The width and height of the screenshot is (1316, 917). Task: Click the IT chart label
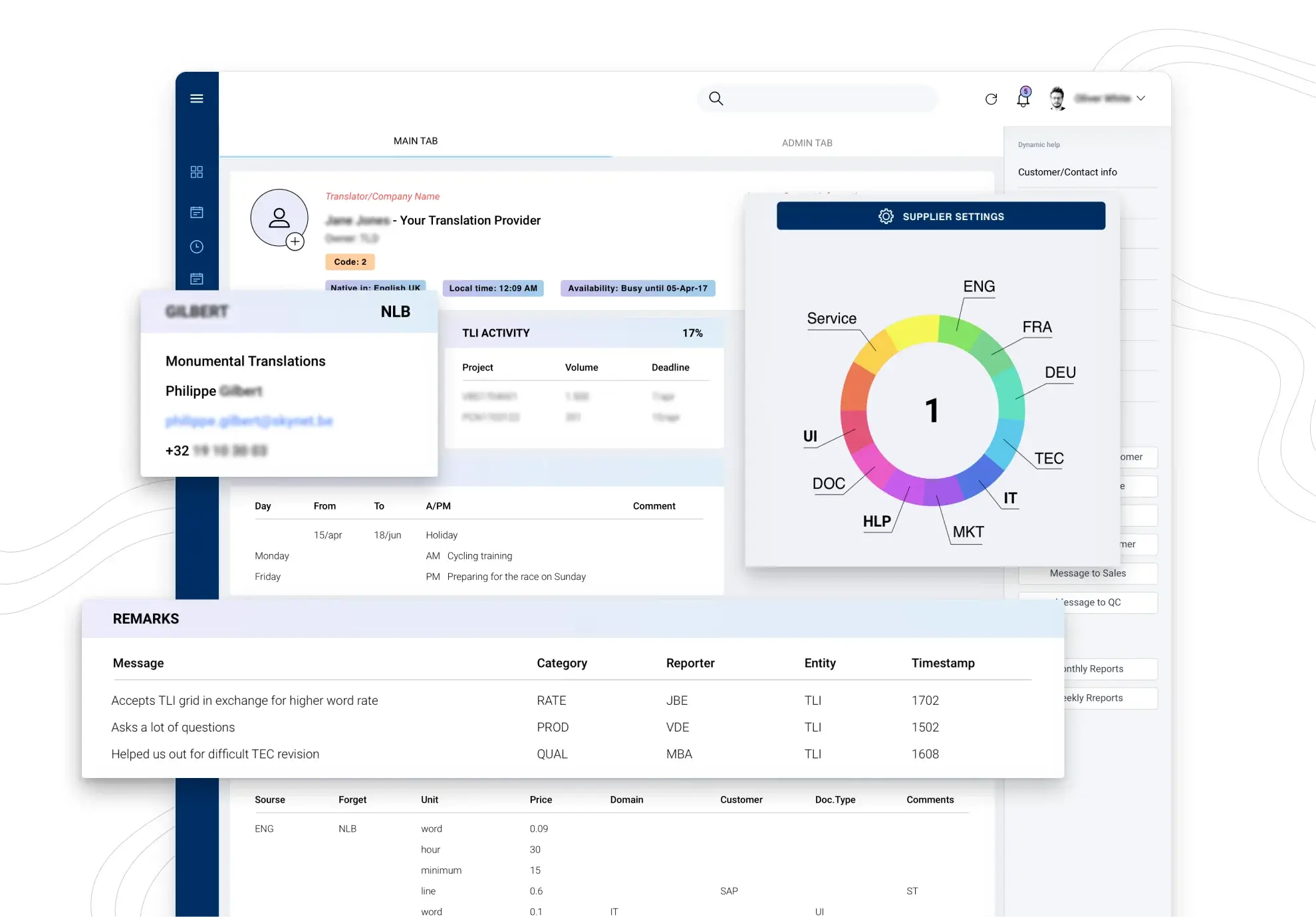click(1010, 498)
